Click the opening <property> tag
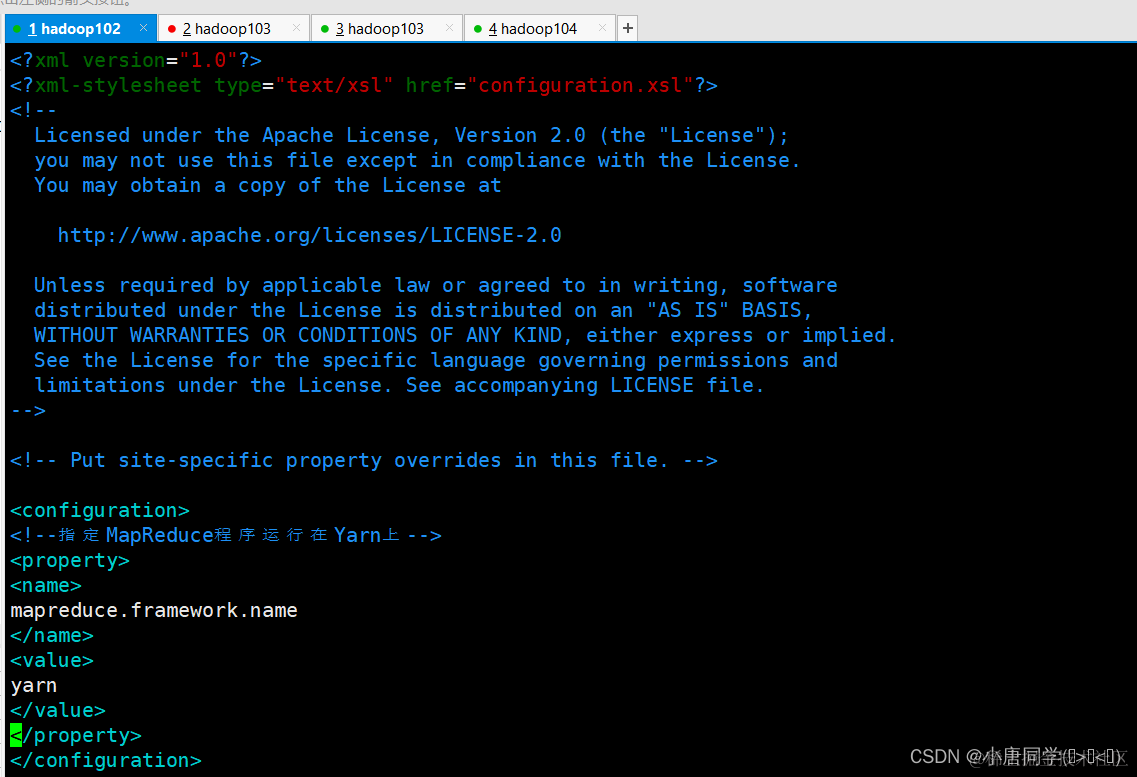 click(70, 560)
